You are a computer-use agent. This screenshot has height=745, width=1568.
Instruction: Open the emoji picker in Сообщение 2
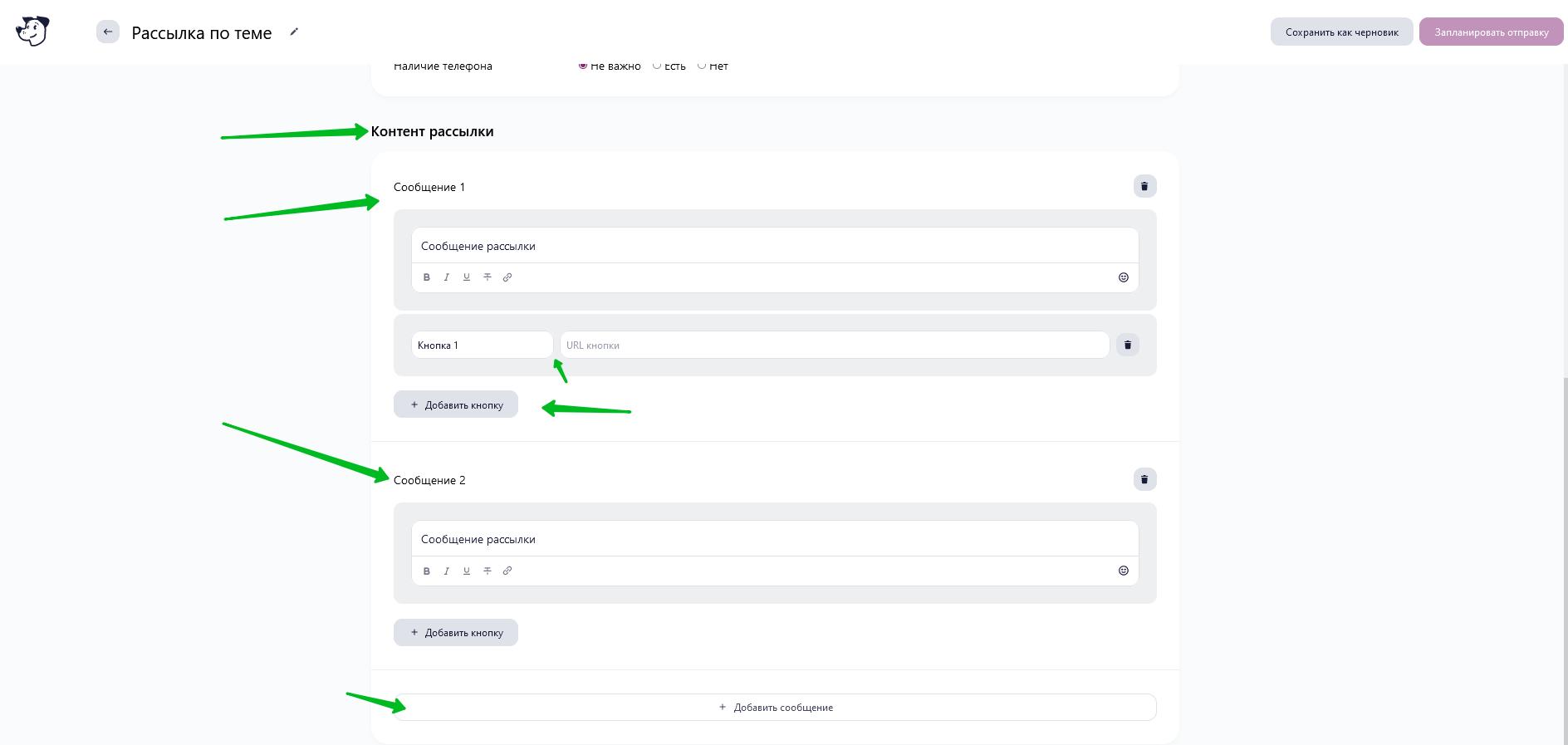(1124, 571)
